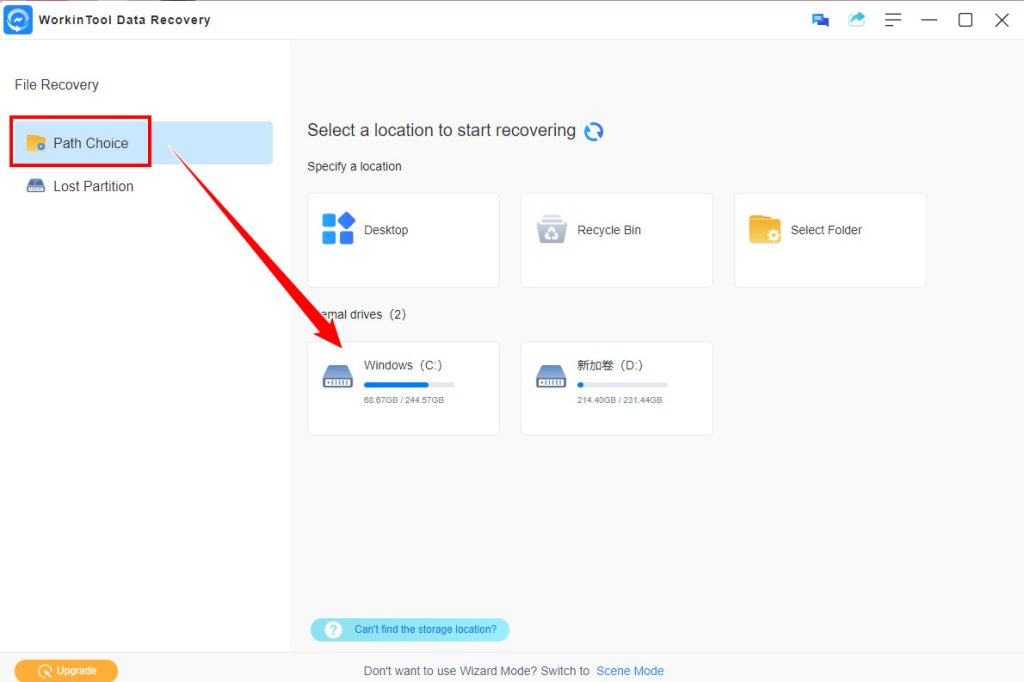Select the 新加卷 (D:) drive
The image size is (1024, 682).
tap(616, 388)
